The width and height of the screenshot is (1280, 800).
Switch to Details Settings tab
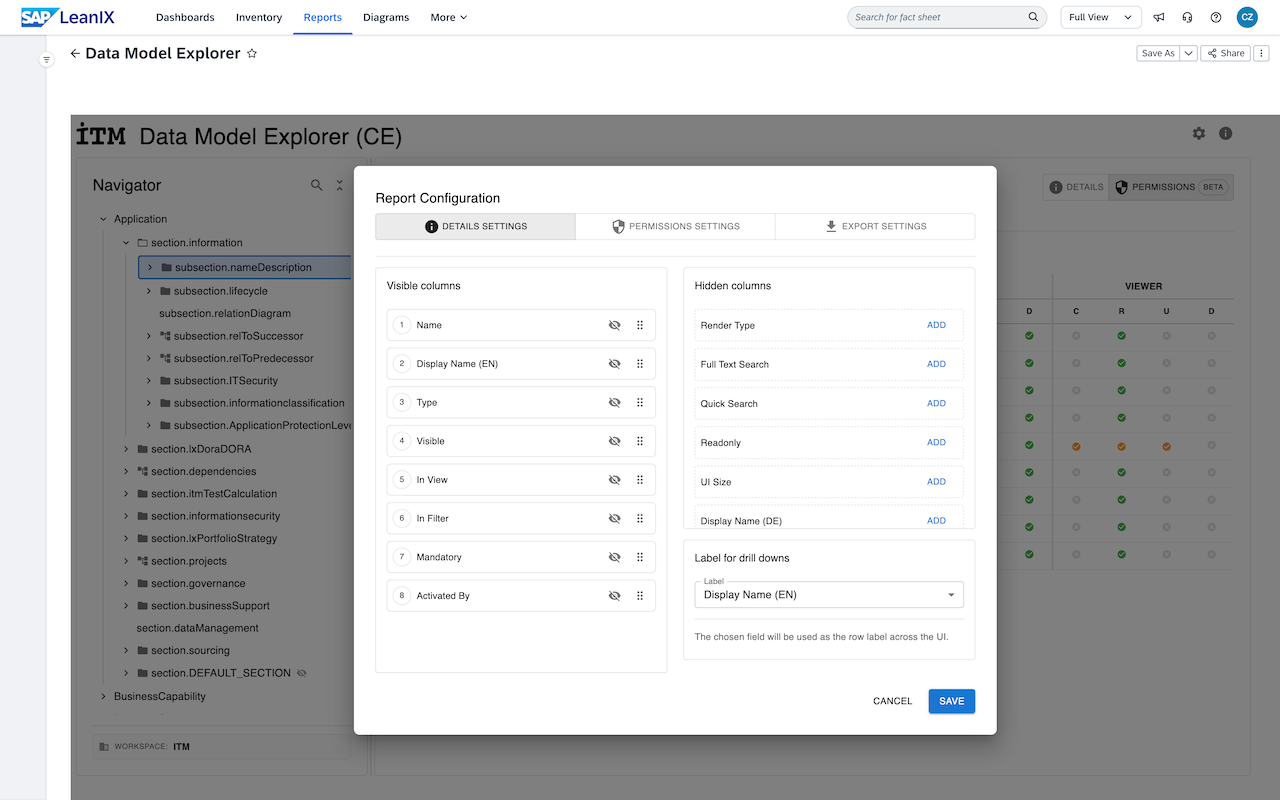[475, 226]
